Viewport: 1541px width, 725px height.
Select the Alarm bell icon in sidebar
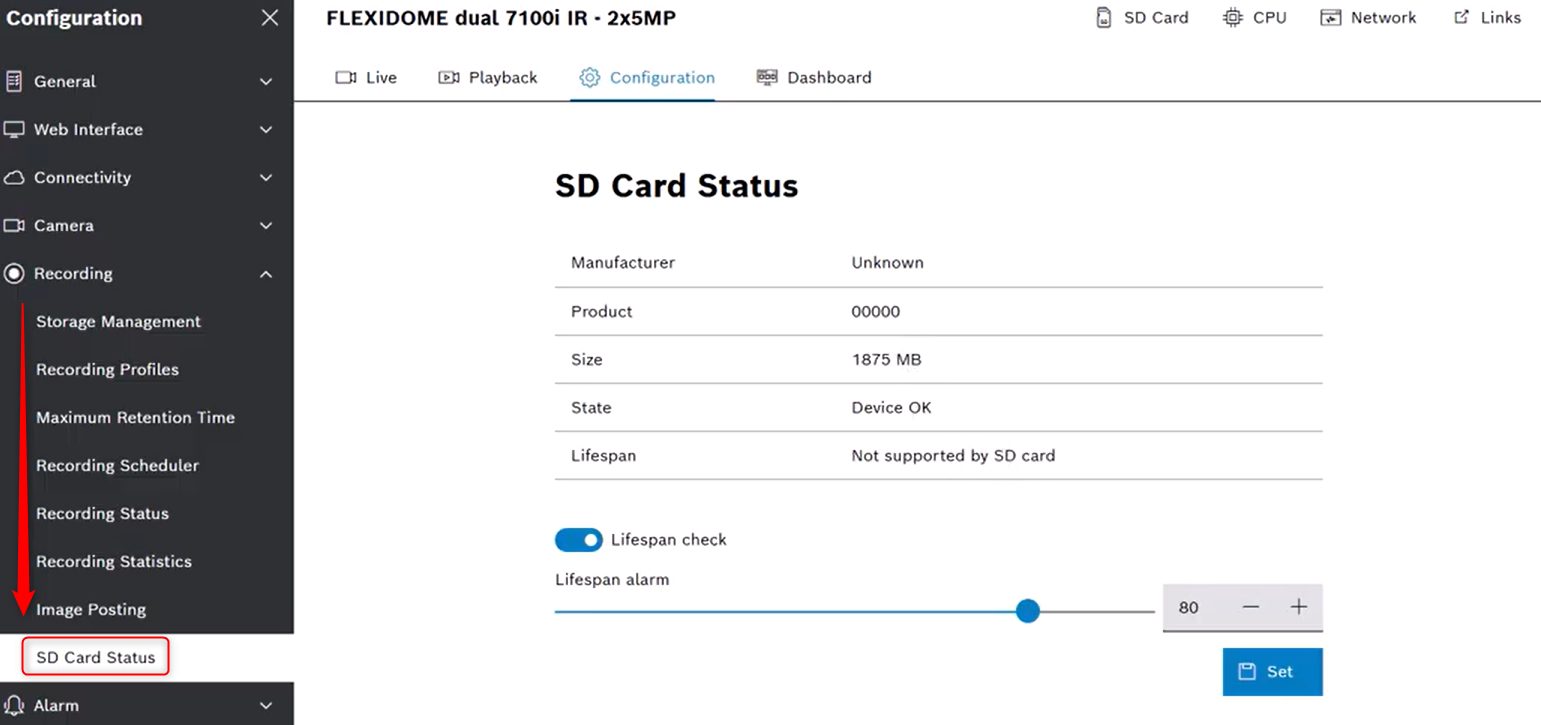point(13,704)
